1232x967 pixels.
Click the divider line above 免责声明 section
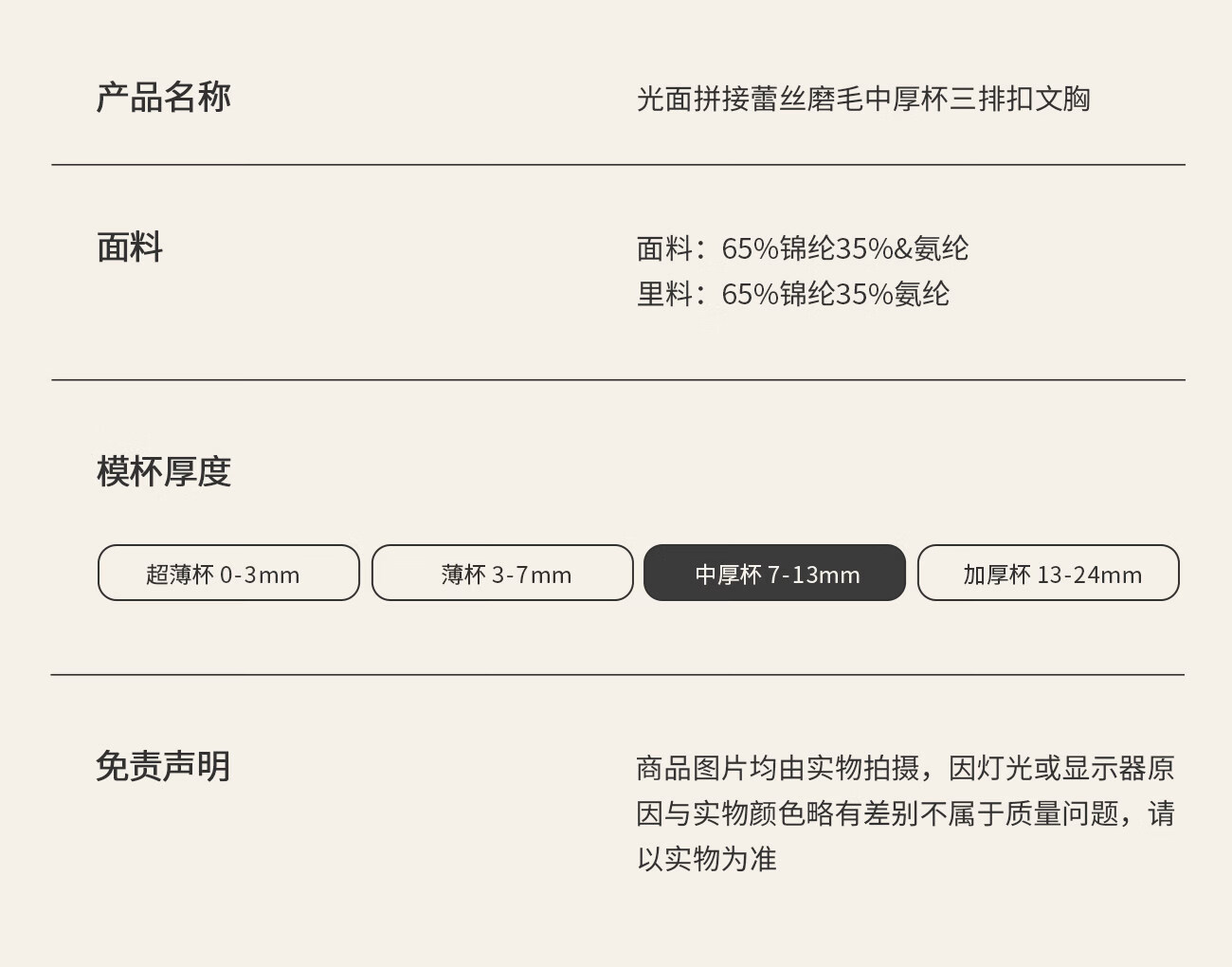click(618, 675)
